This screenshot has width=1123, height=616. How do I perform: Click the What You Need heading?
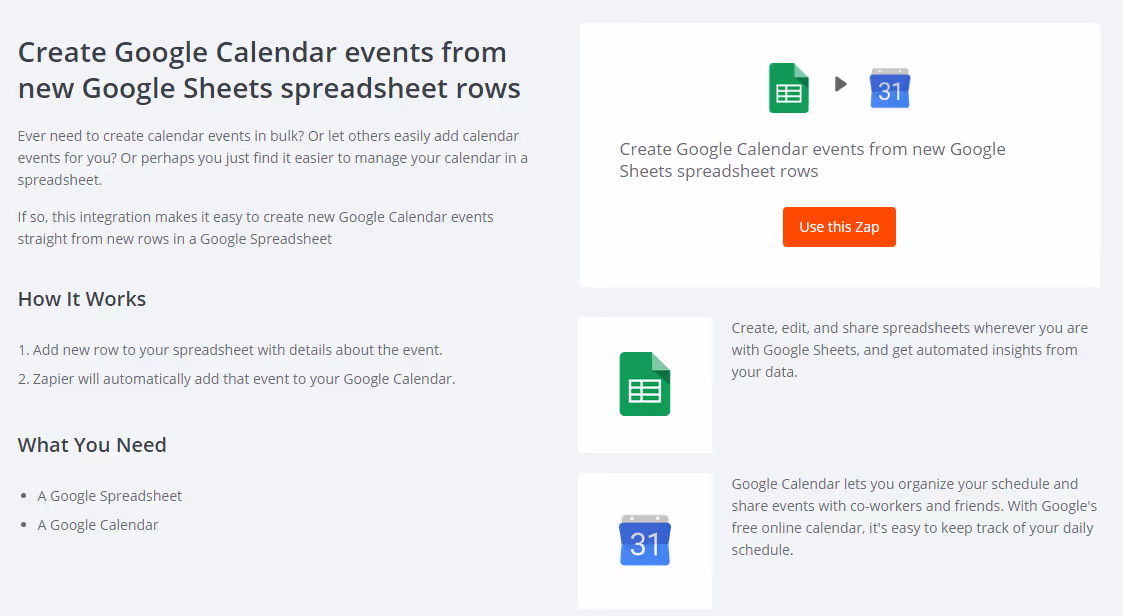[92, 445]
